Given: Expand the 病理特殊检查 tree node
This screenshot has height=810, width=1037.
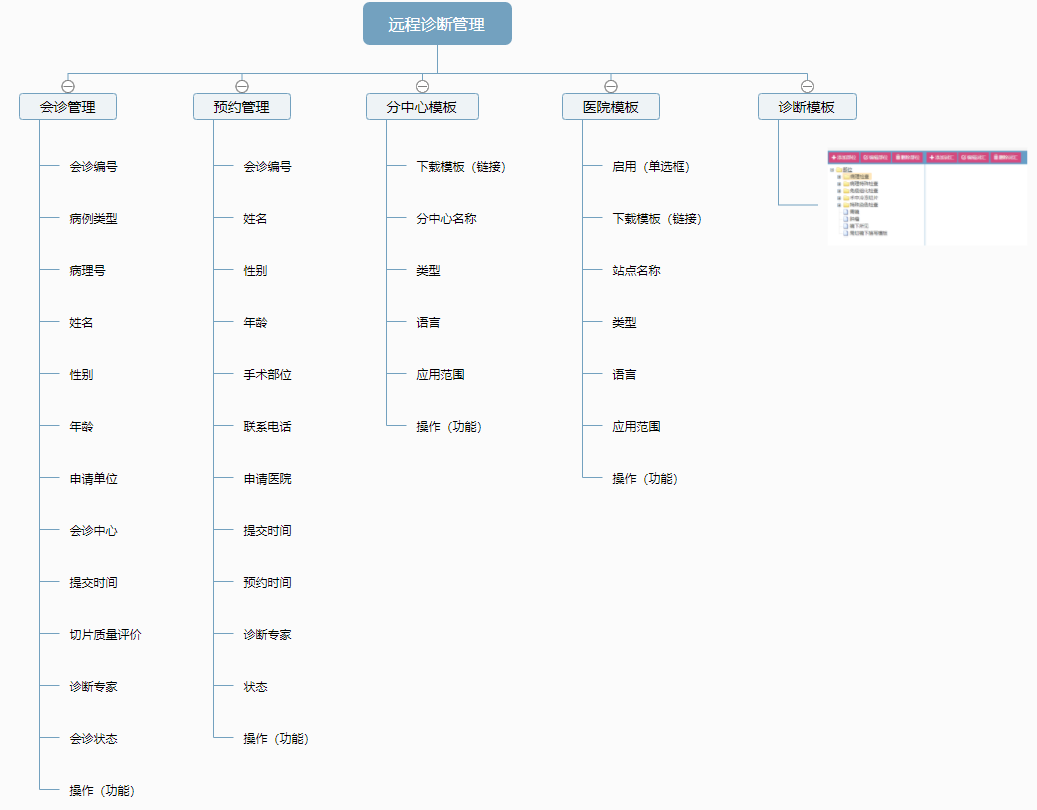Looking at the screenshot, I should point(838,184).
